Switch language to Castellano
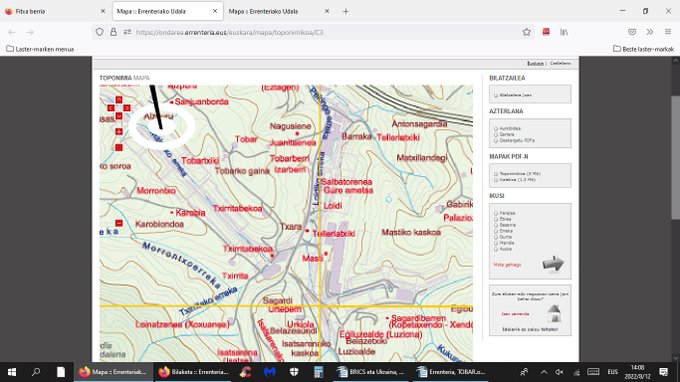 560,63
